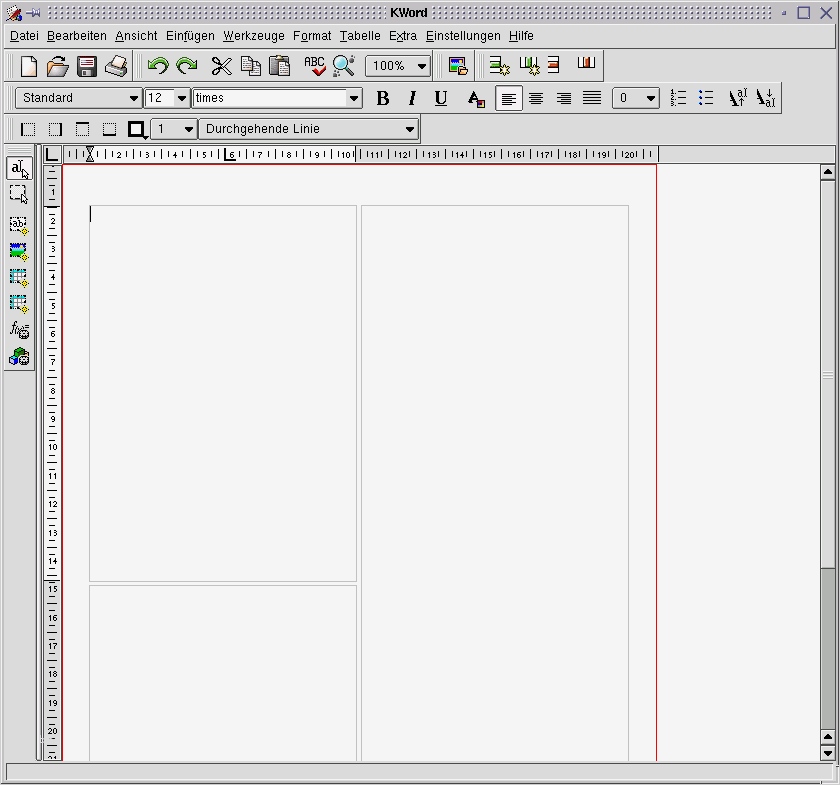Image resolution: width=840 pixels, height=785 pixels.
Task: Print the document with the printer icon
Action: coord(116,66)
